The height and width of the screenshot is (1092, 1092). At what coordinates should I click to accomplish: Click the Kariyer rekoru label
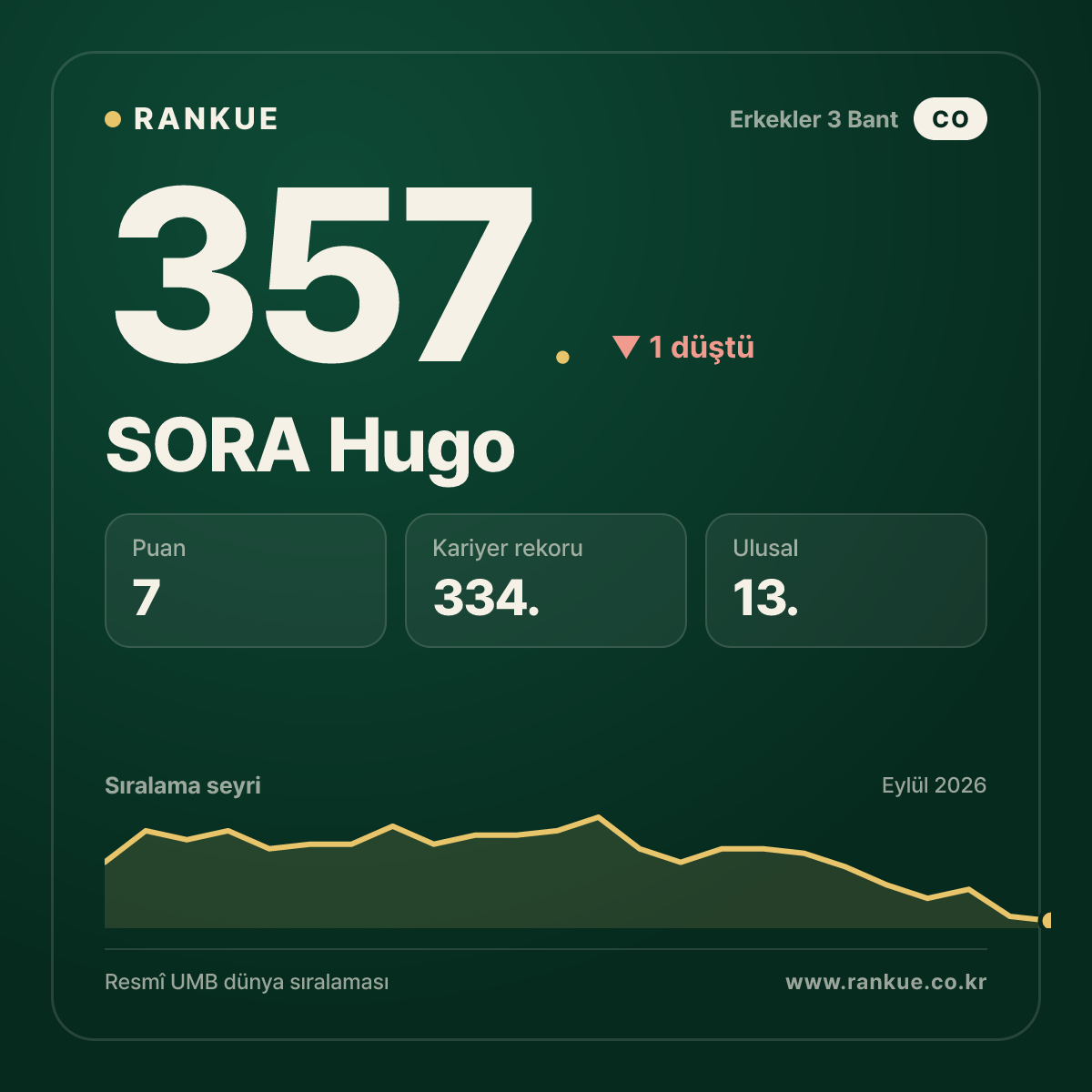(x=508, y=548)
